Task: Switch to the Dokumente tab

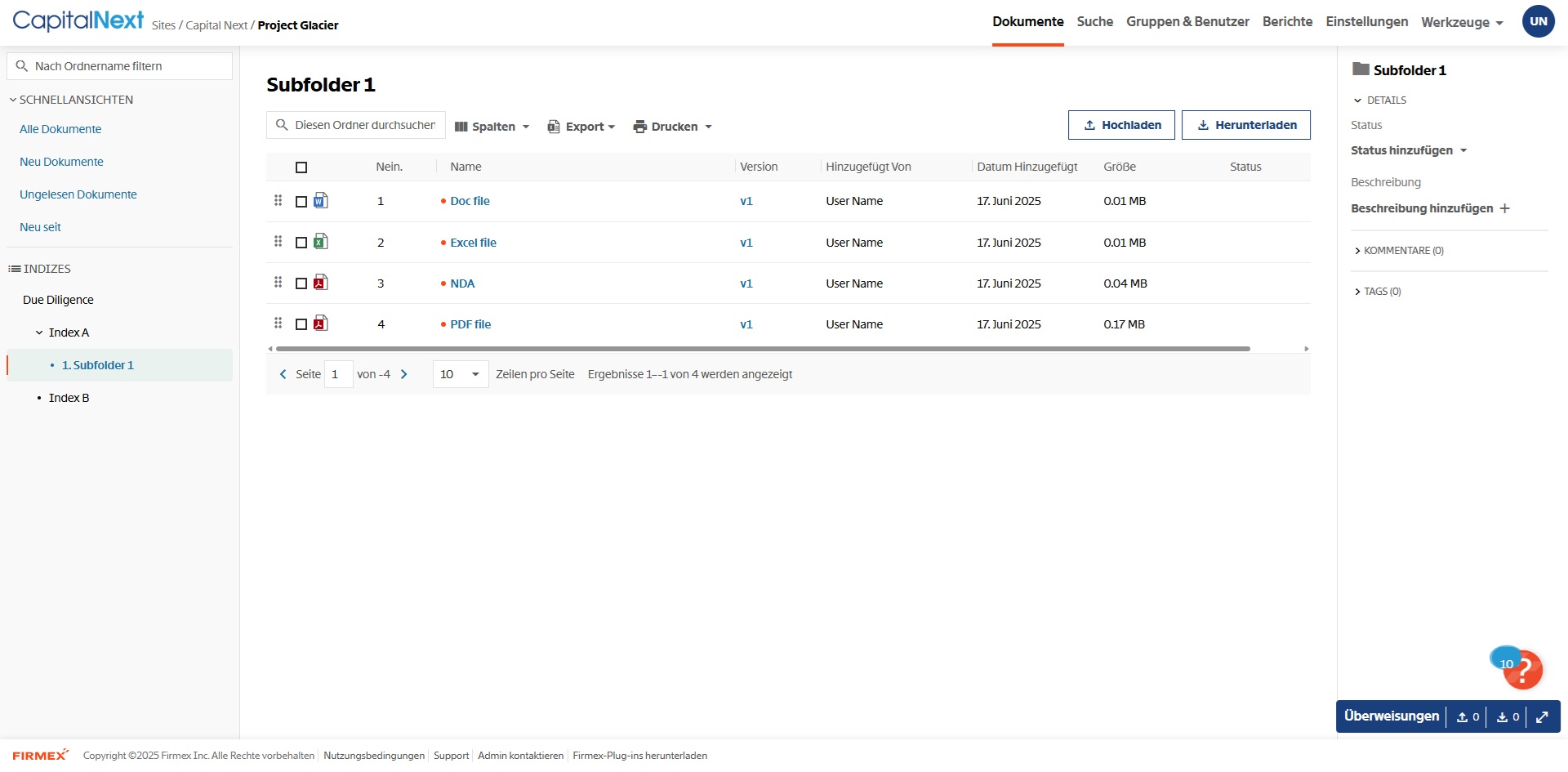Action: 1028,21
